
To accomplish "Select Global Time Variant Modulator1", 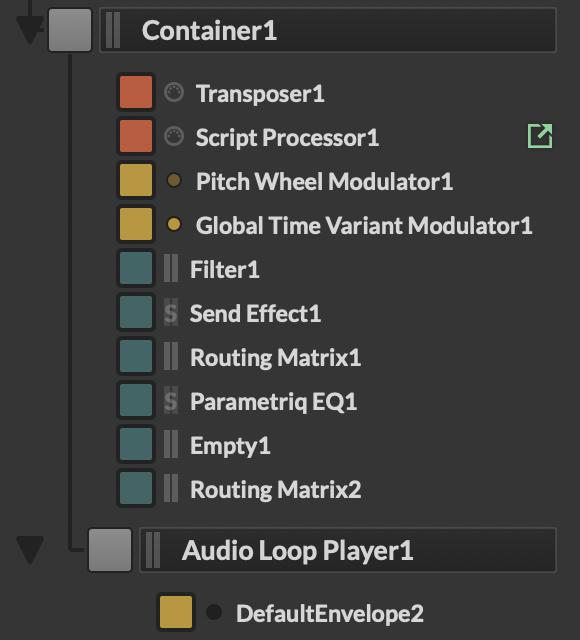I will [x=364, y=225].
